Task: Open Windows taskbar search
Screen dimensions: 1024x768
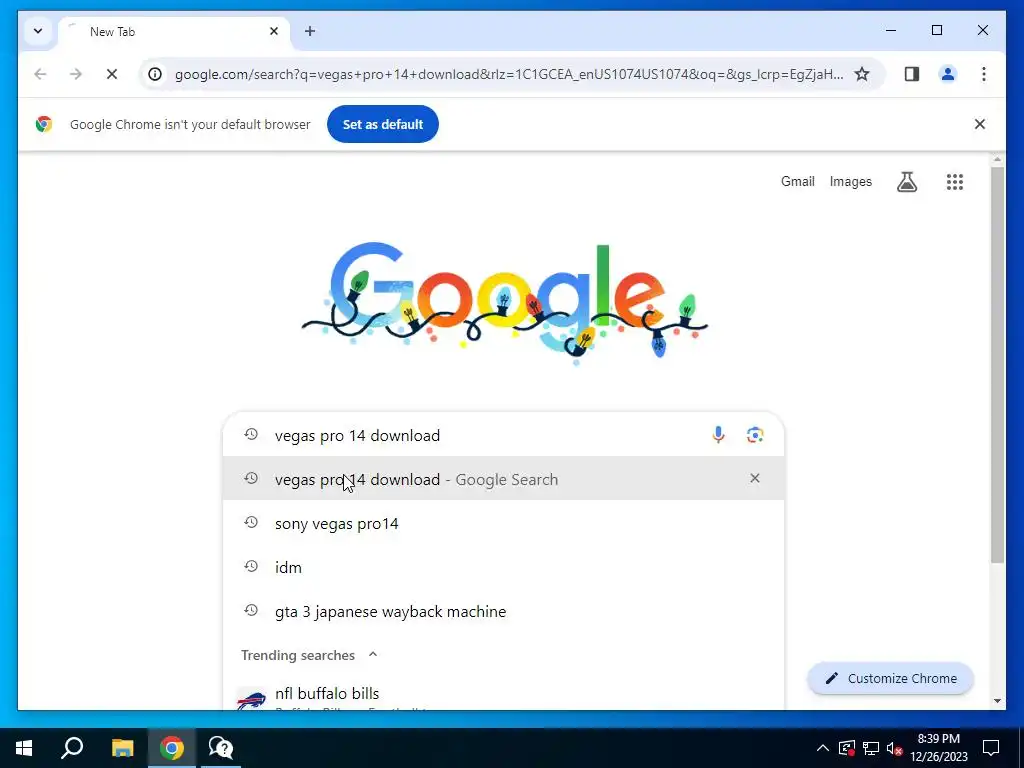Action: [x=72, y=748]
